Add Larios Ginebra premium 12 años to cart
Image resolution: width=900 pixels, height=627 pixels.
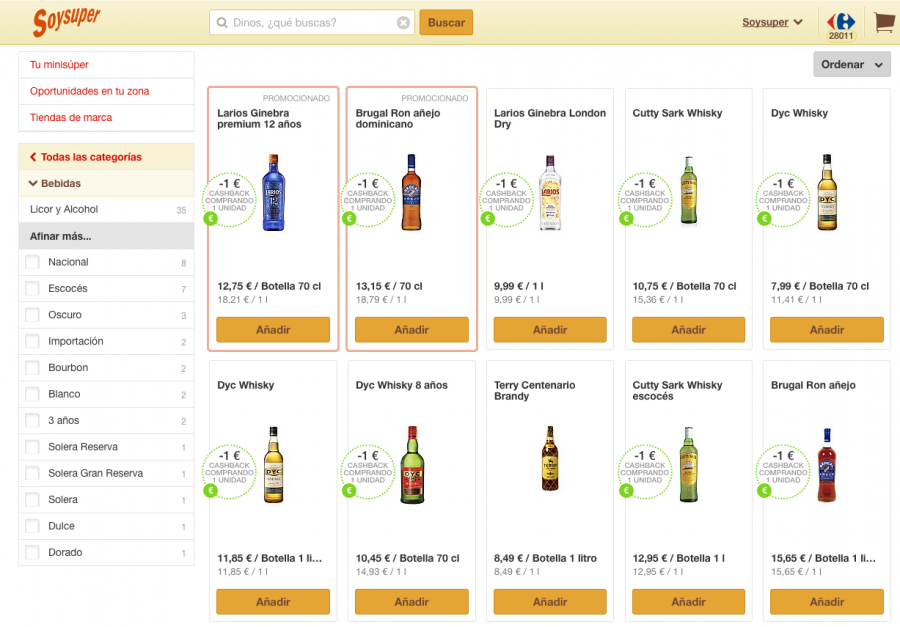pos(273,330)
